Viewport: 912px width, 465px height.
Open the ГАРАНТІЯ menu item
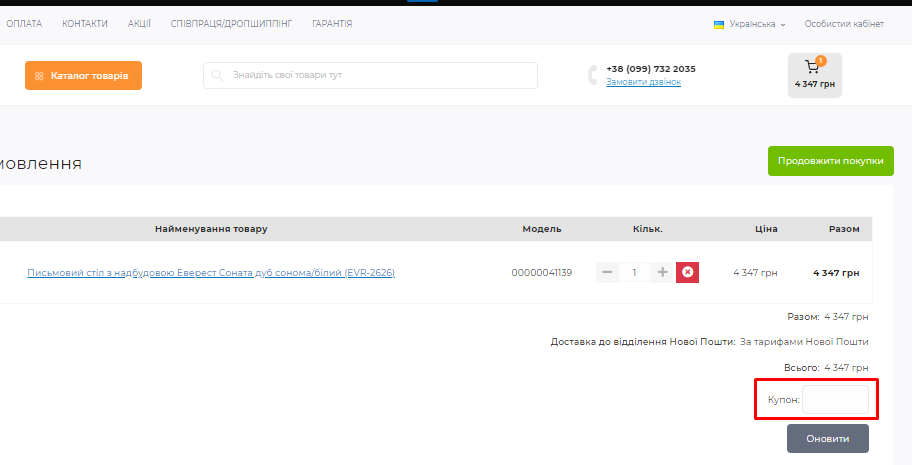332,23
